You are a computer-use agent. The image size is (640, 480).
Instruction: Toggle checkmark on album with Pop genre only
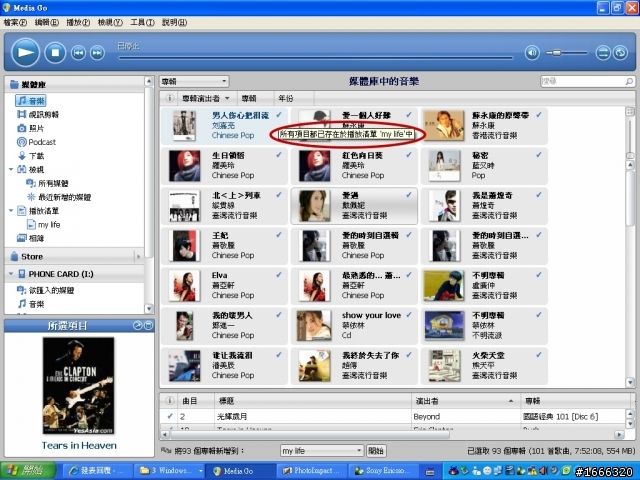[x=538, y=155]
